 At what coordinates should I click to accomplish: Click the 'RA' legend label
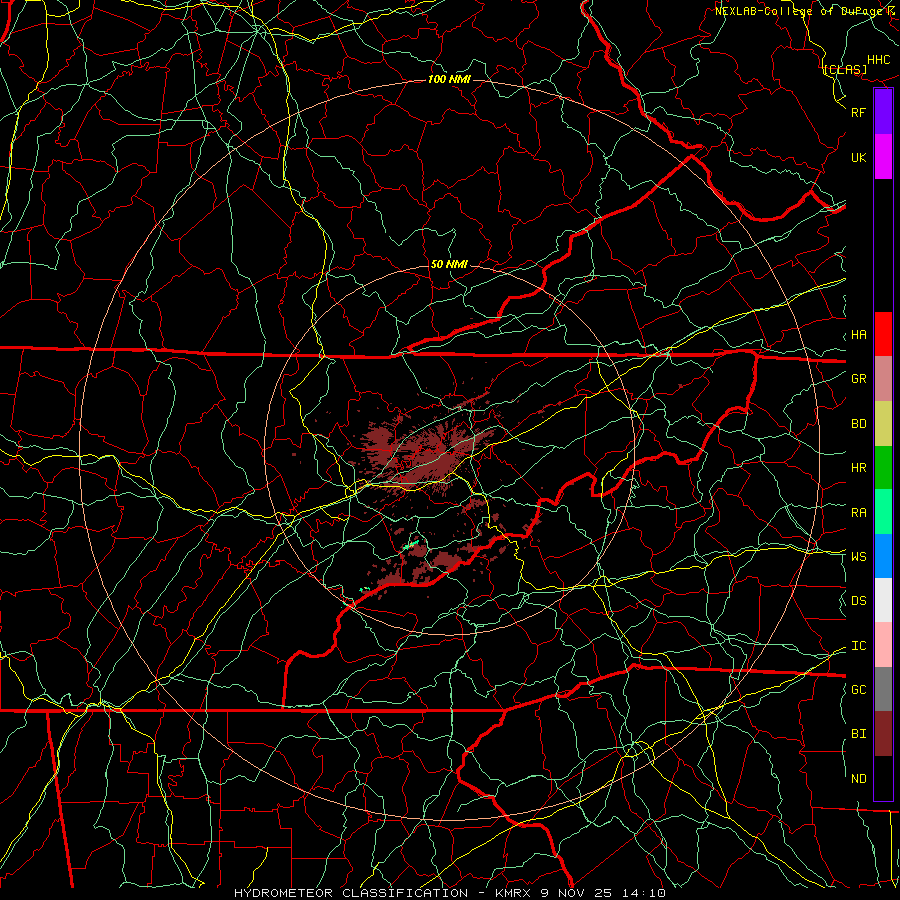(859, 513)
